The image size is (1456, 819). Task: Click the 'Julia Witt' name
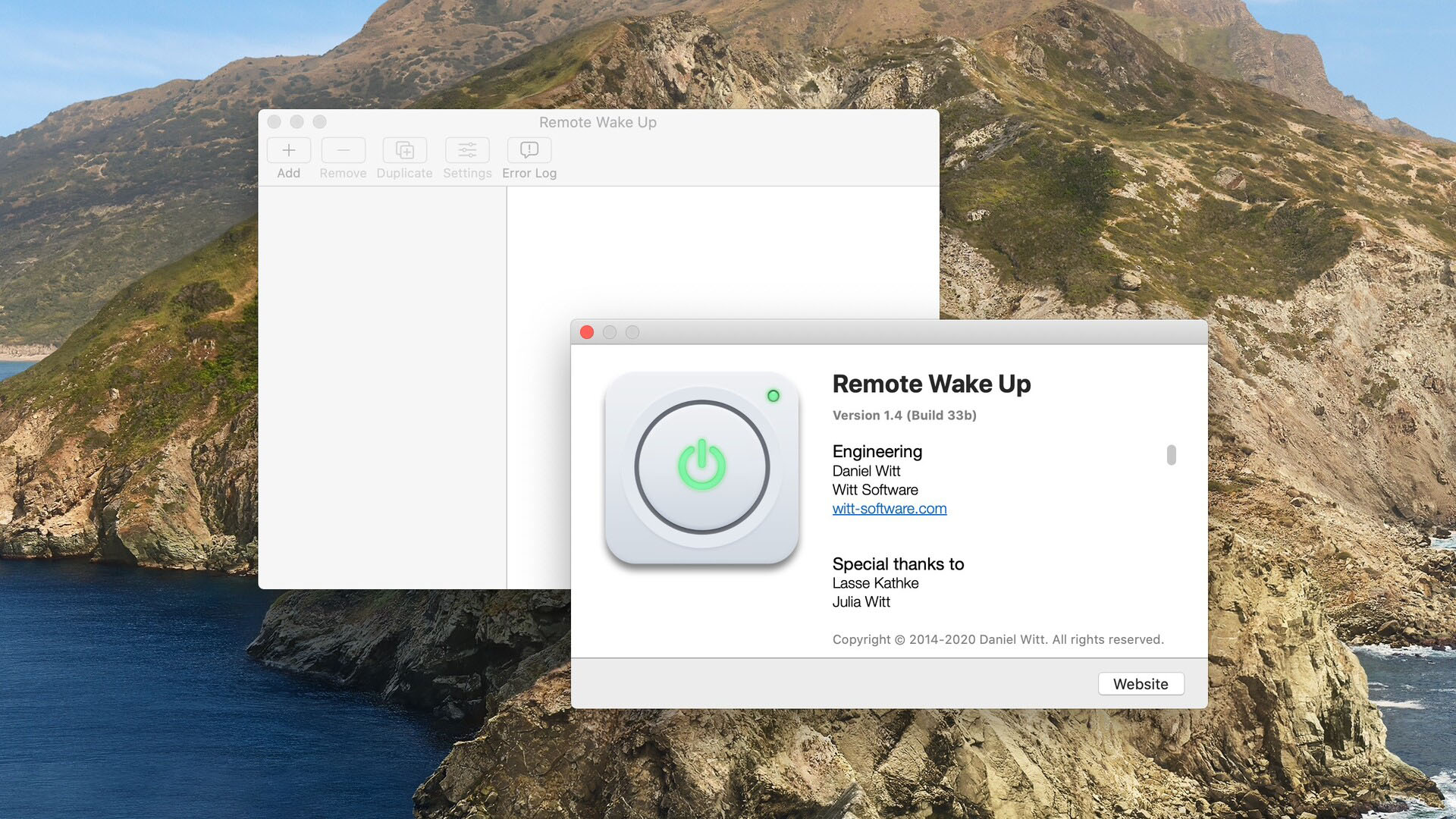861,602
